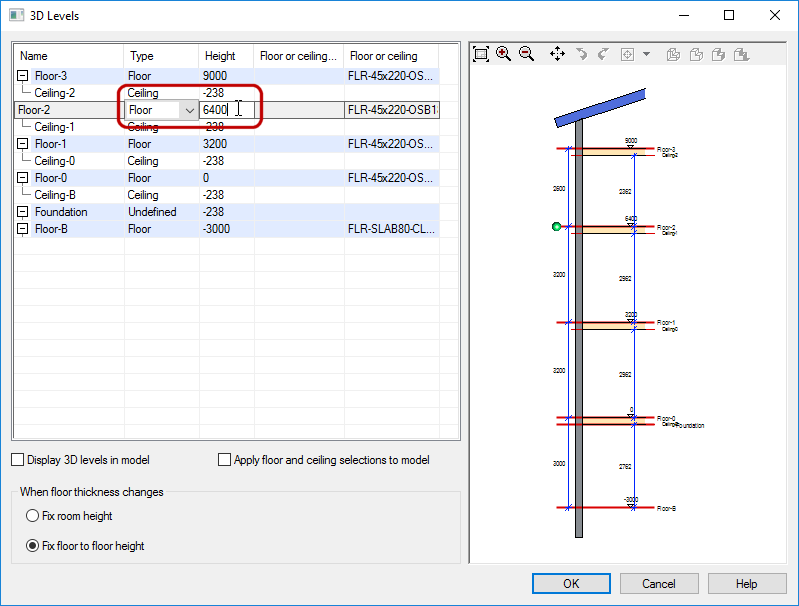Select the pan arrows tool
Image resolution: width=799 pixels, height=606 pixels.
[558, 54]
